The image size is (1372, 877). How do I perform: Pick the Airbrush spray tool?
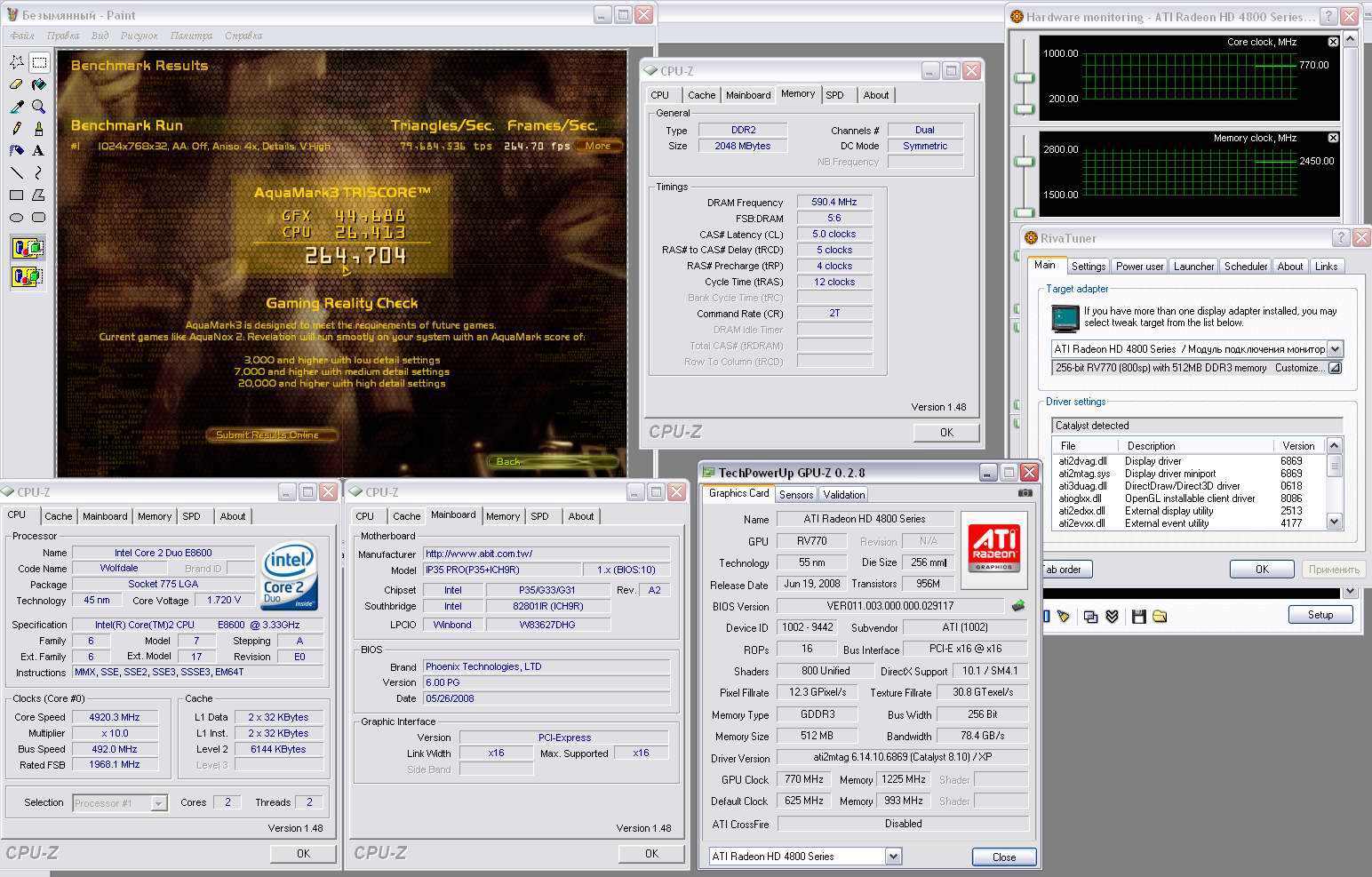pos(17,150)
